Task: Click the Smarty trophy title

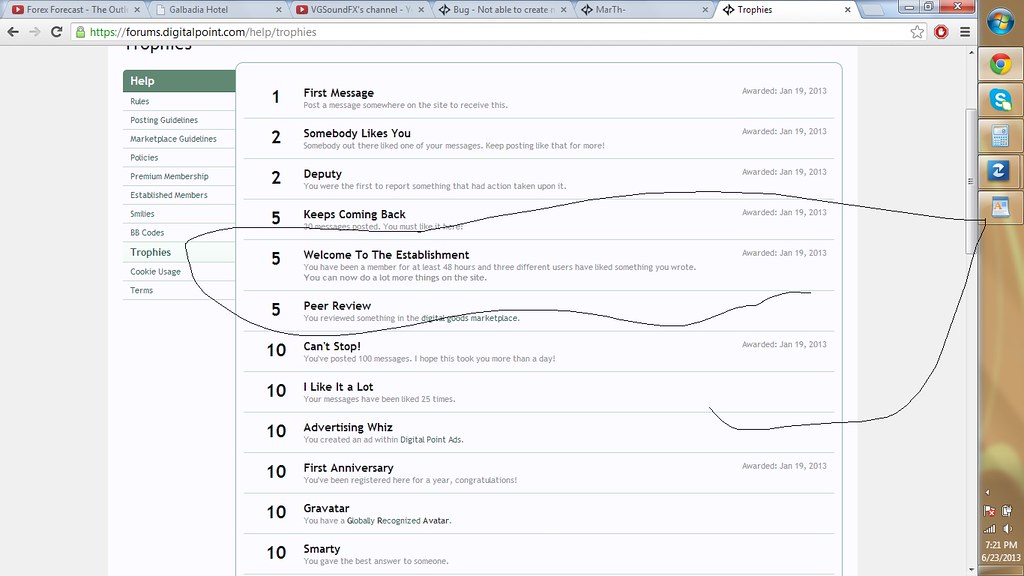Action: coord(321,549)
